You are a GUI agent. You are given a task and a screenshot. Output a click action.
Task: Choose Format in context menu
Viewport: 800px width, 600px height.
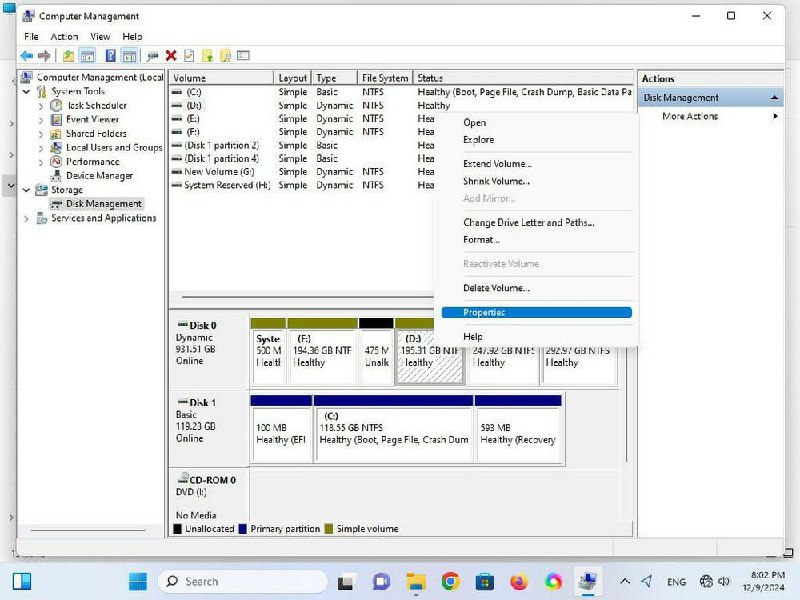537,239
